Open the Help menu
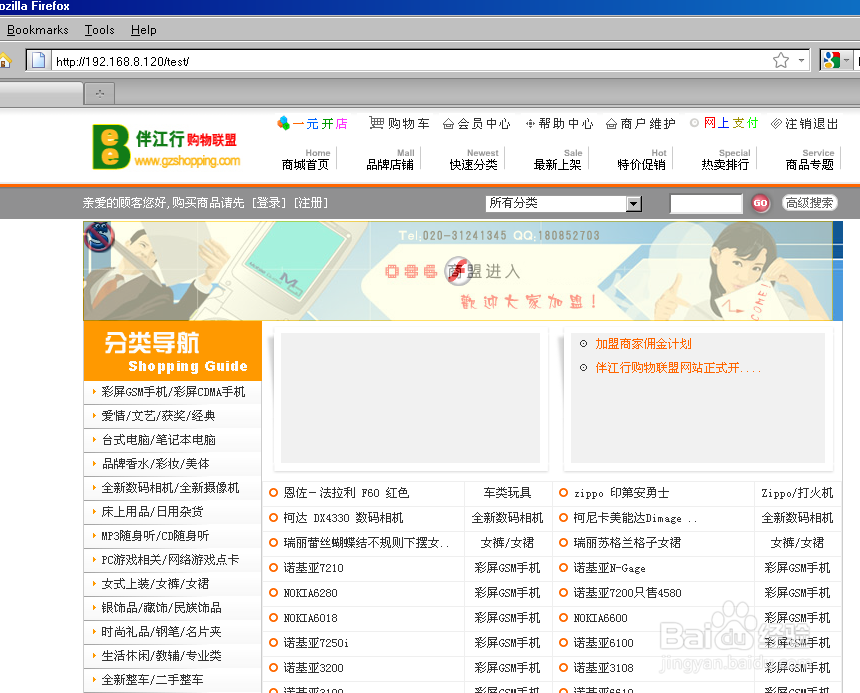 pos(144,30)
